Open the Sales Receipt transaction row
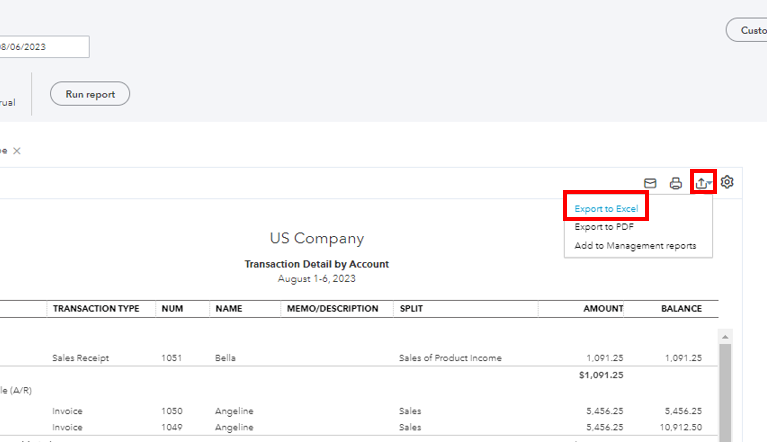 (x=80, y=358)
